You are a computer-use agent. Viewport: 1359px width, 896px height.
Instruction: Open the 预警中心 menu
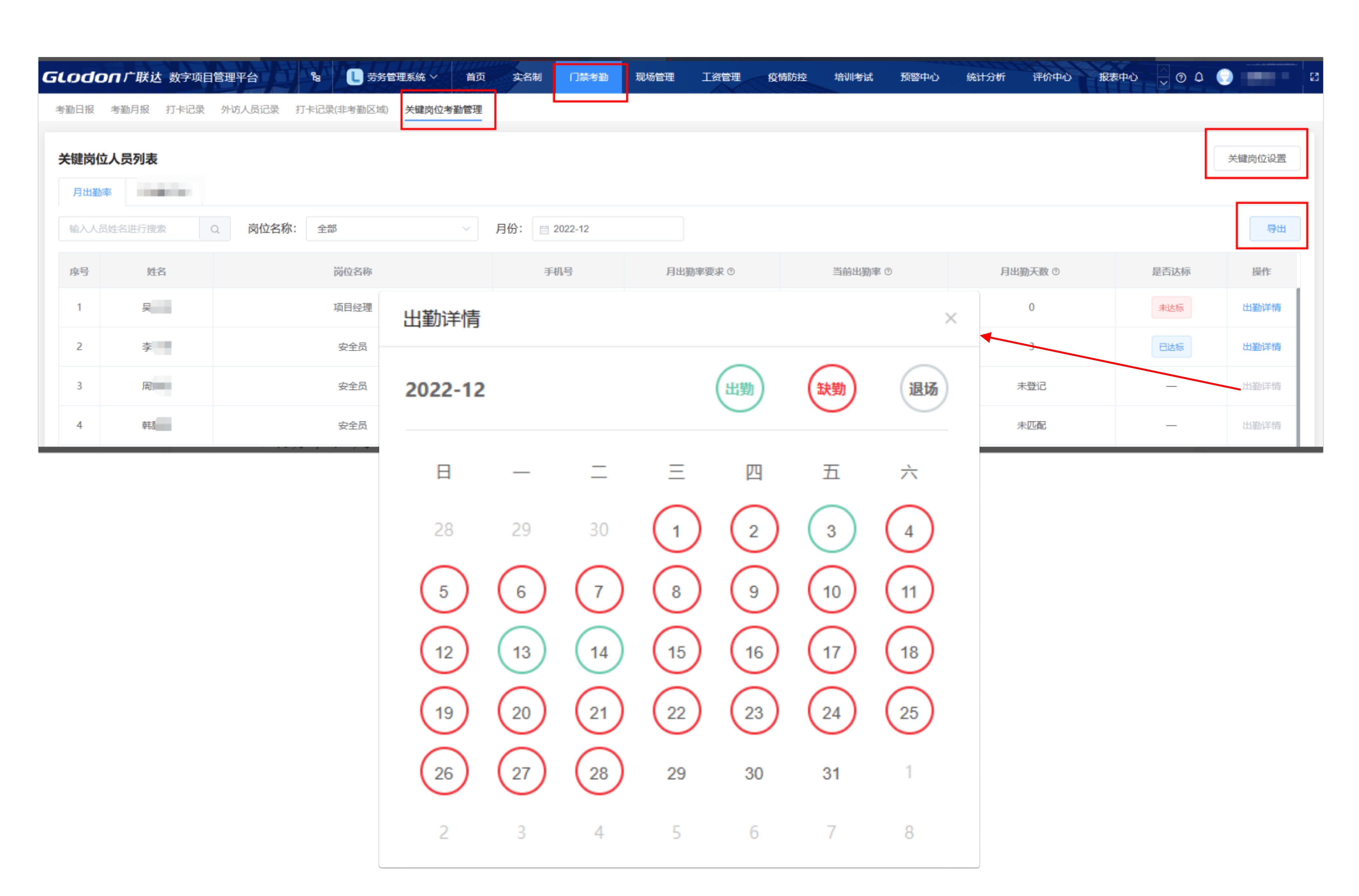tap(920, 77)
